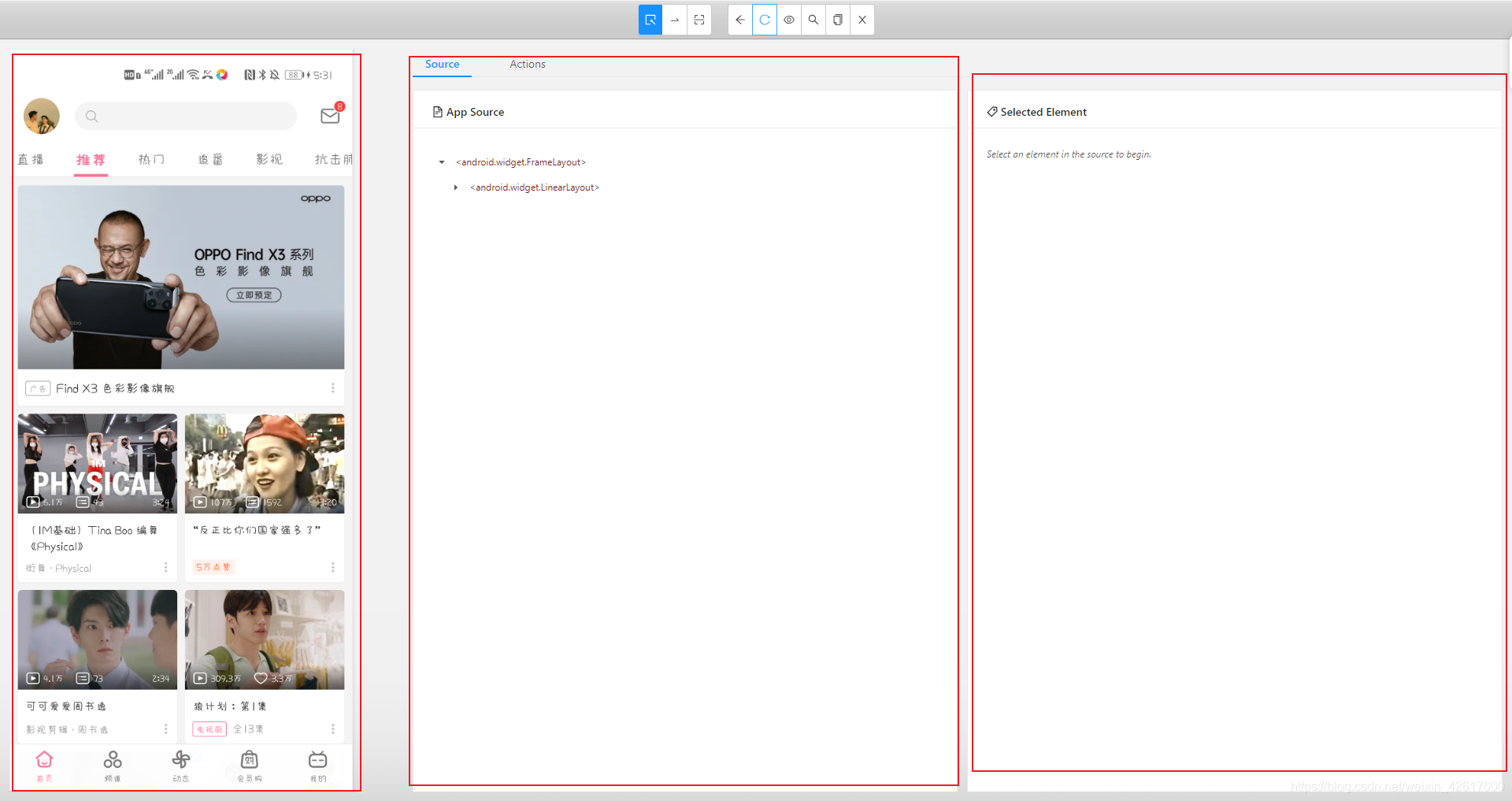Open the 直播 tab in the phone app

[31, 160]
